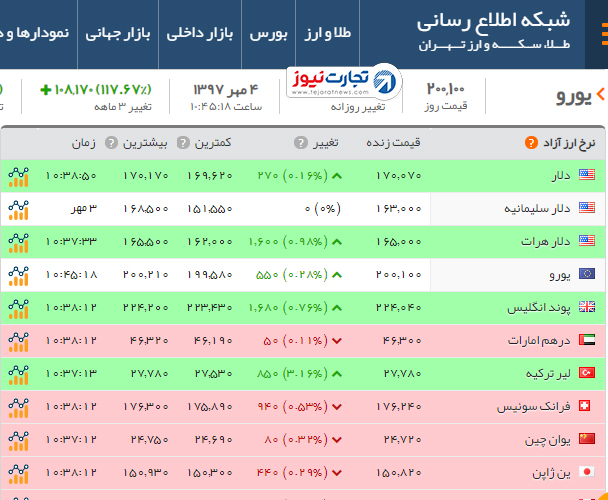Click the Swiss flag in فرانک سوئیس row
The image size is (608, 500).
coord(584,406)
